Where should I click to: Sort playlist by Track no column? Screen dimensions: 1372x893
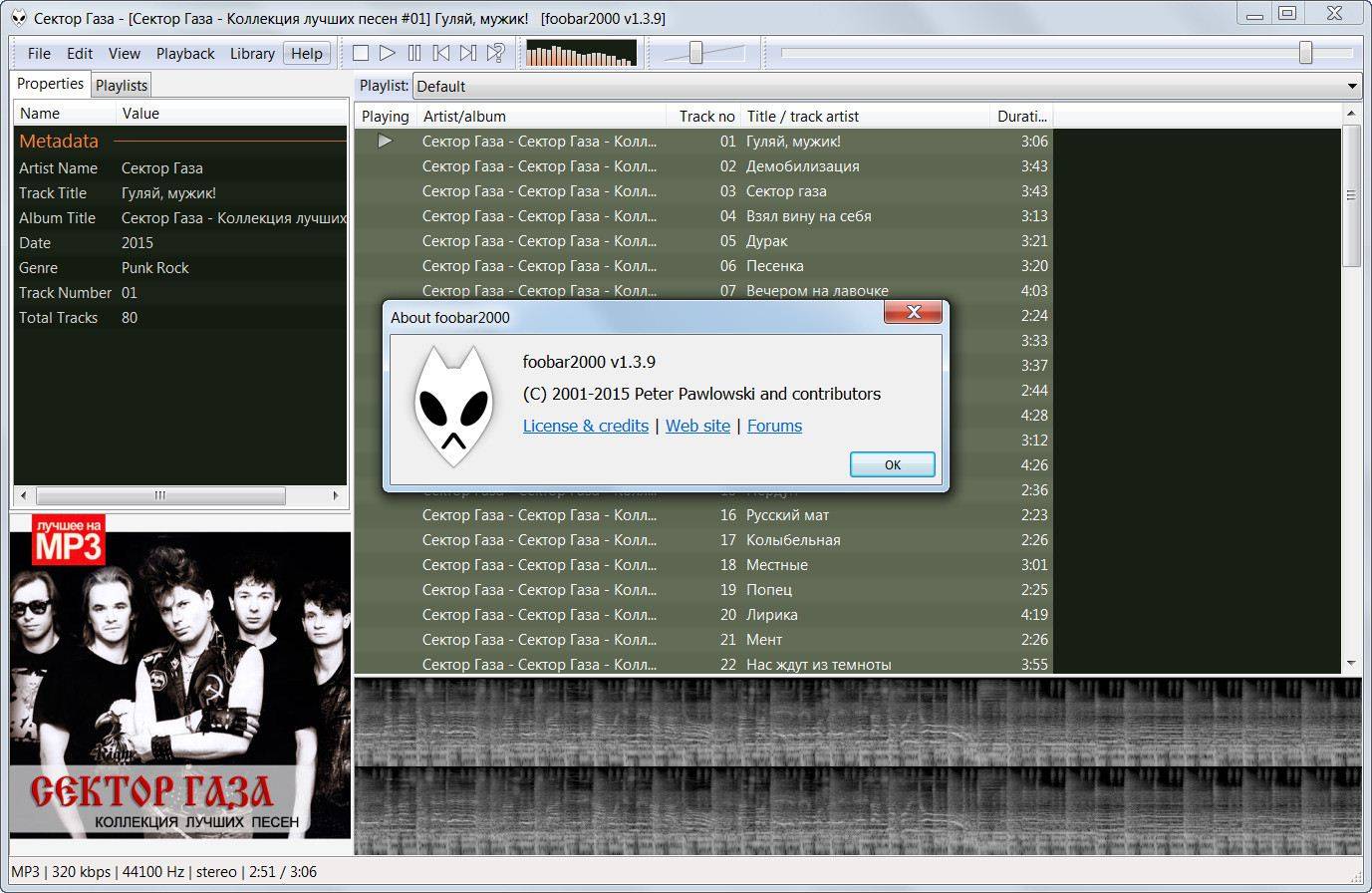pos(706,117)
